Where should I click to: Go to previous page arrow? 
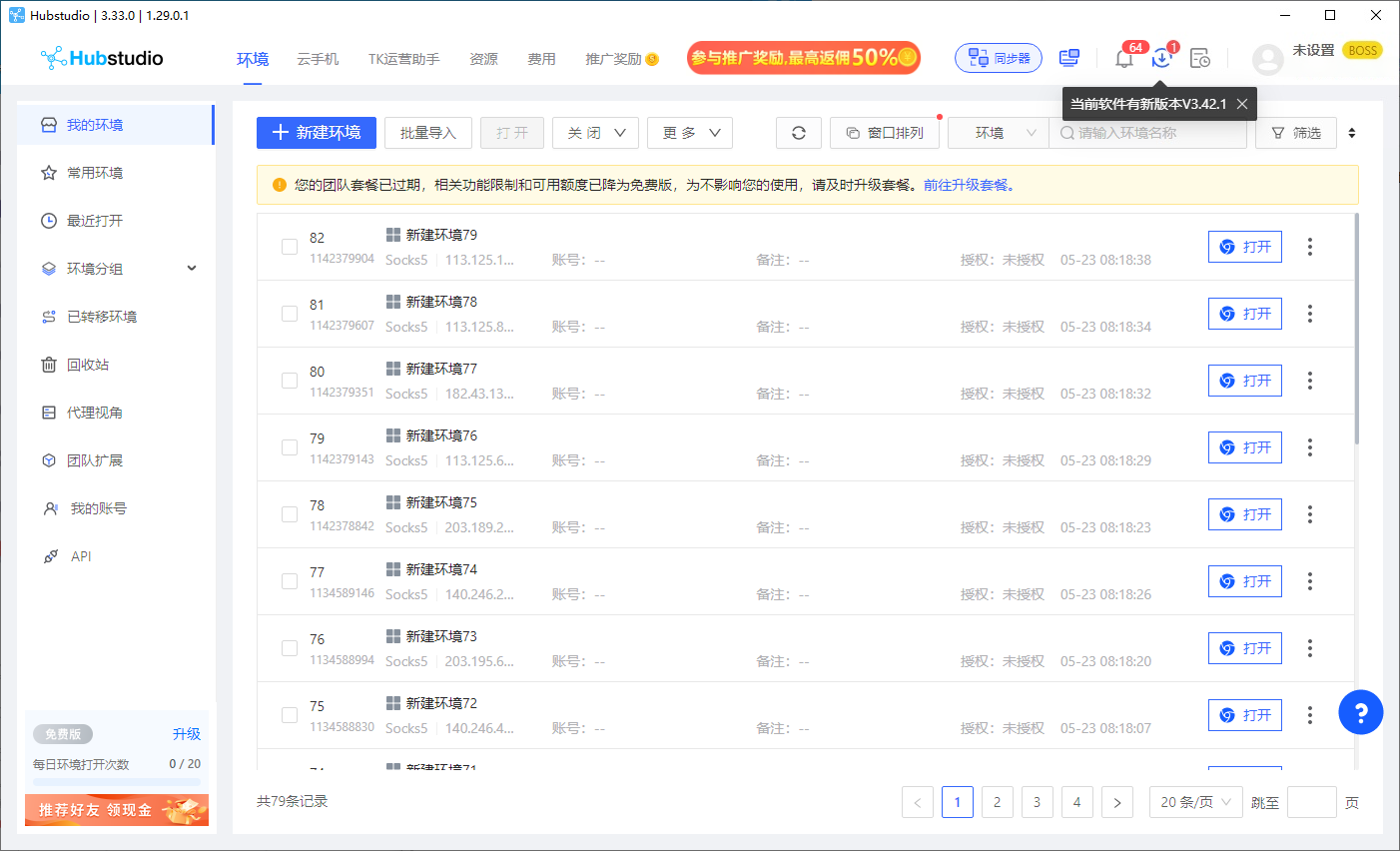click(x=918, y=802)
